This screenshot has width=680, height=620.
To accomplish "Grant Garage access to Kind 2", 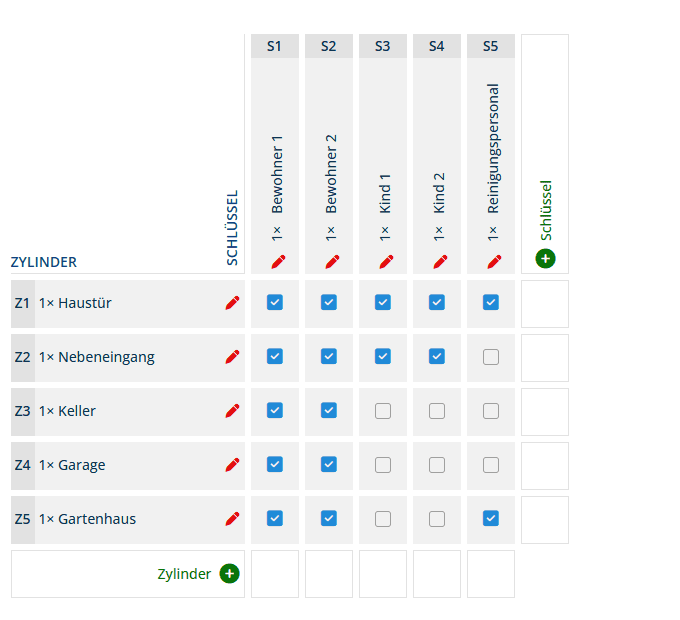I will [437, 464].
